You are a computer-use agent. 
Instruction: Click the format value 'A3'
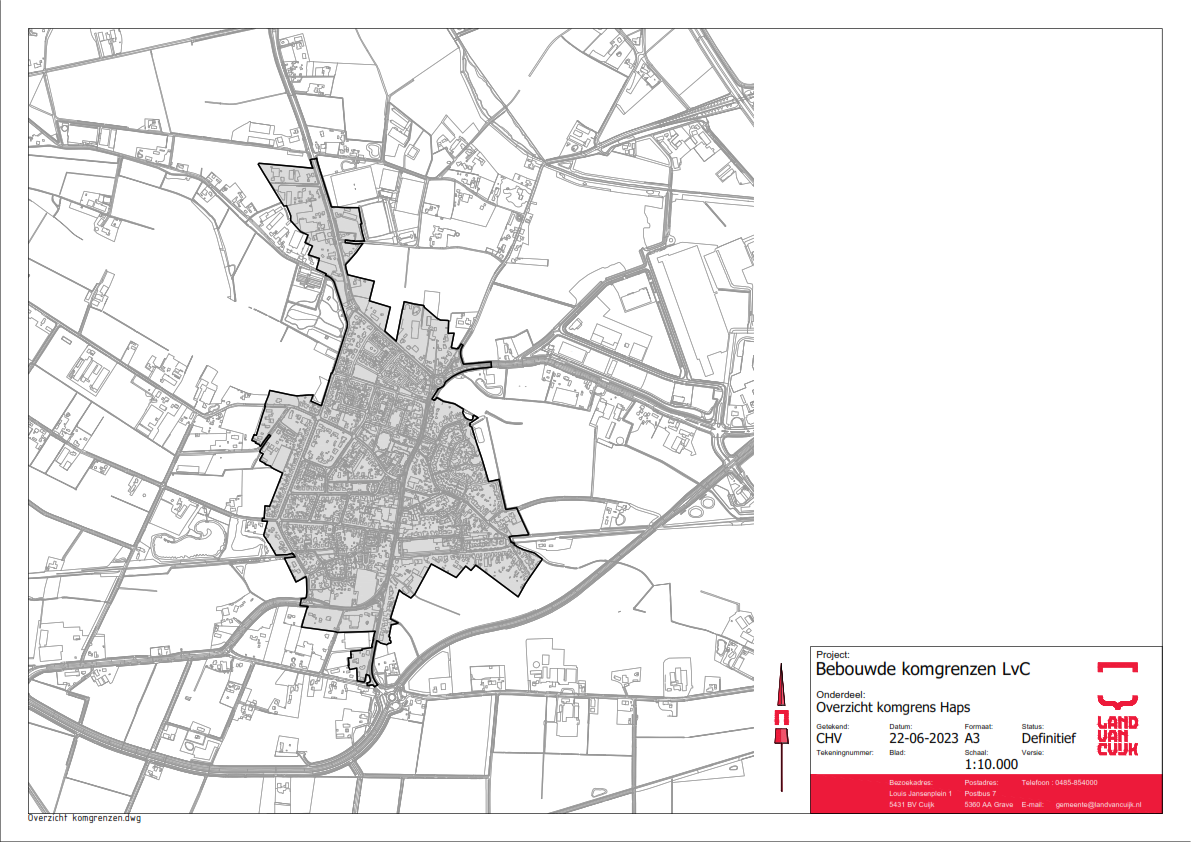pyautogui.click(x=974, y=739)
